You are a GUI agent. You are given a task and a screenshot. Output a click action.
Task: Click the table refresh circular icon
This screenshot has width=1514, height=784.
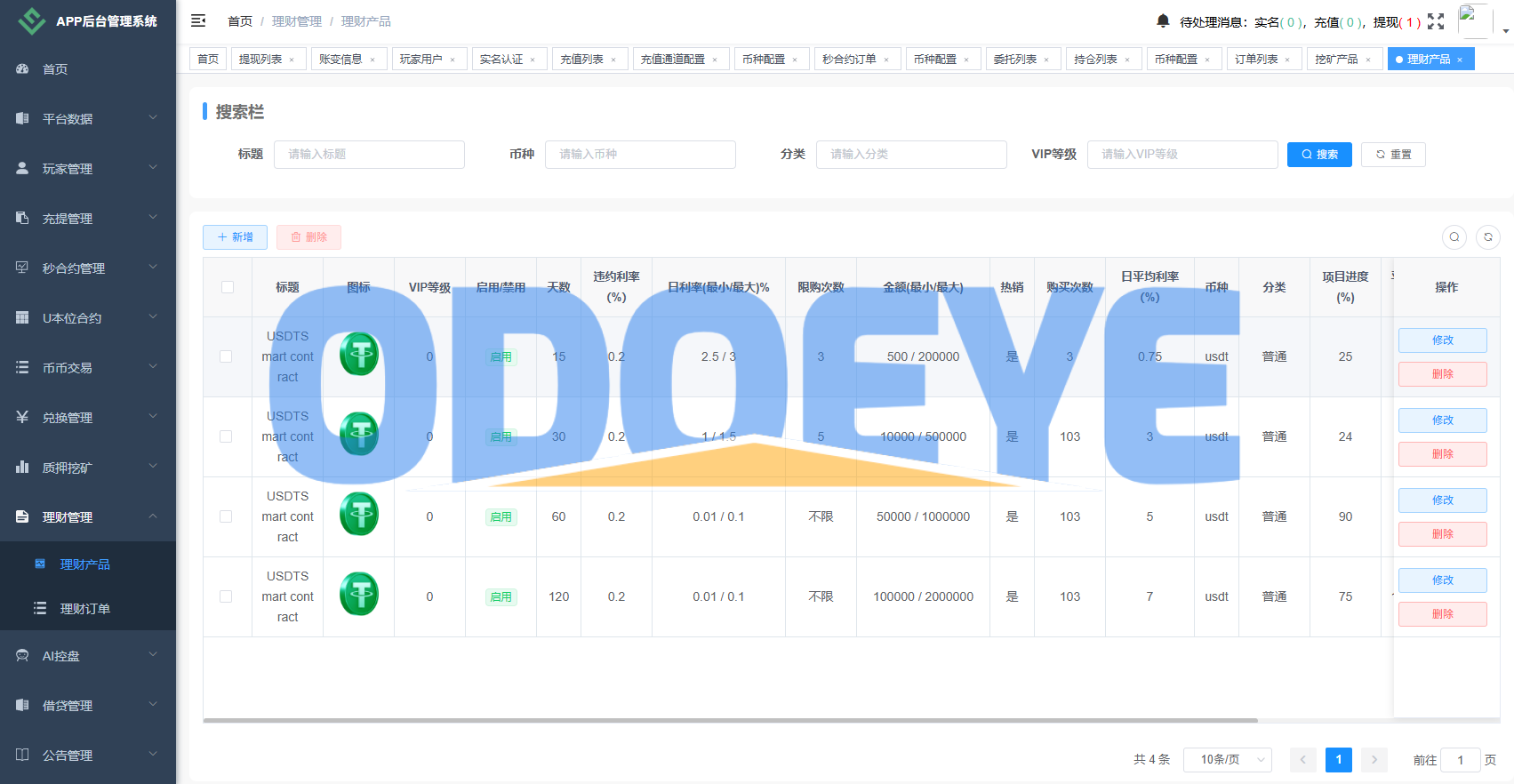(1488, 237)
